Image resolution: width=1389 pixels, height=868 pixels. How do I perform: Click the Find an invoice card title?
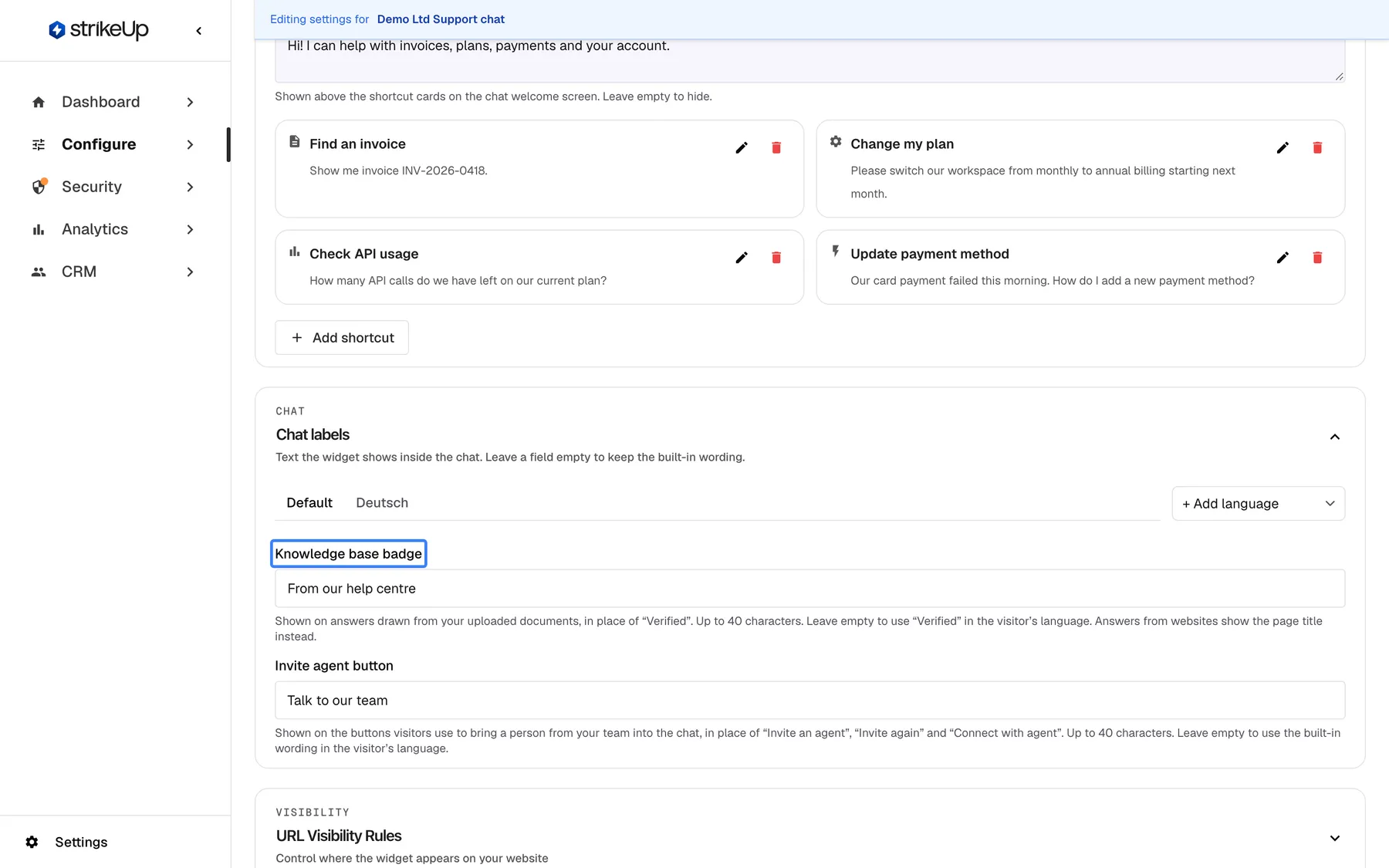pos(357,144)
